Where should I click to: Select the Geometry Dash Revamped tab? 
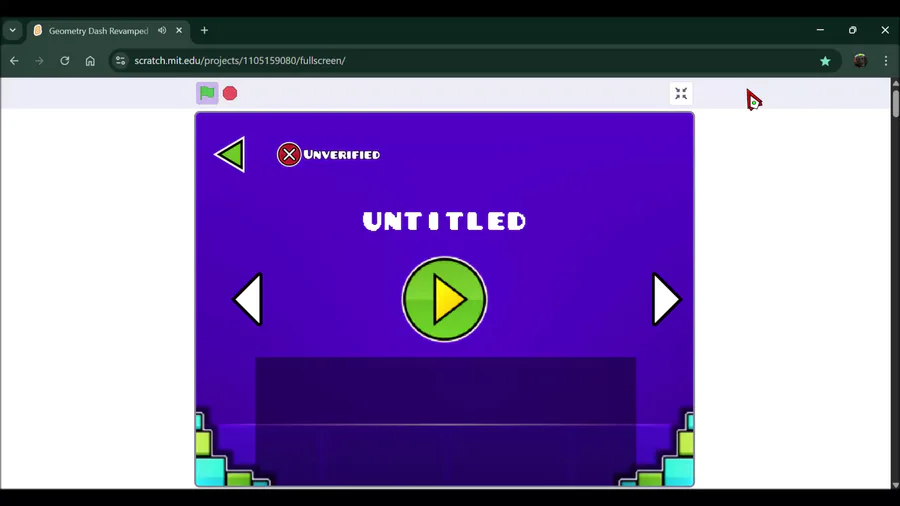pyautogui.click(x=98, y=30)
